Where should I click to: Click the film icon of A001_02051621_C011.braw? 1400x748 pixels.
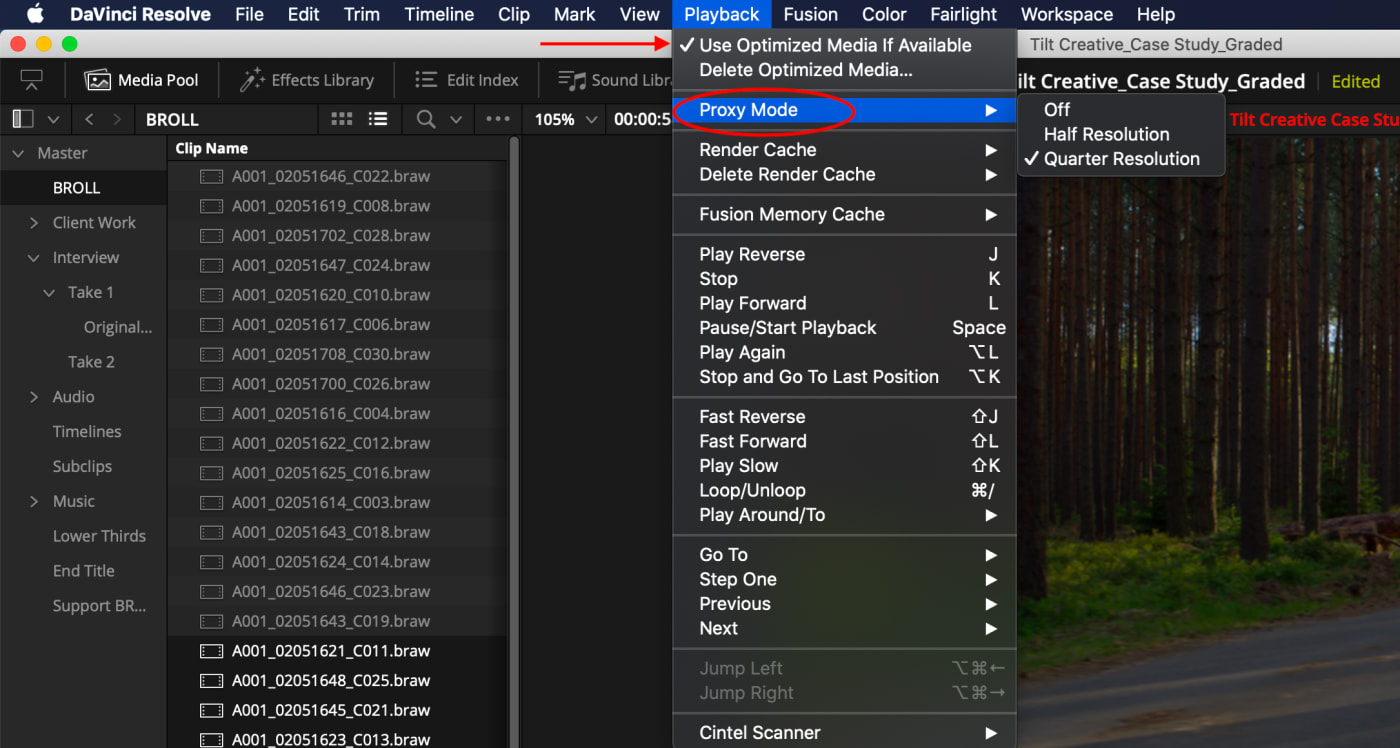(211, 651)
